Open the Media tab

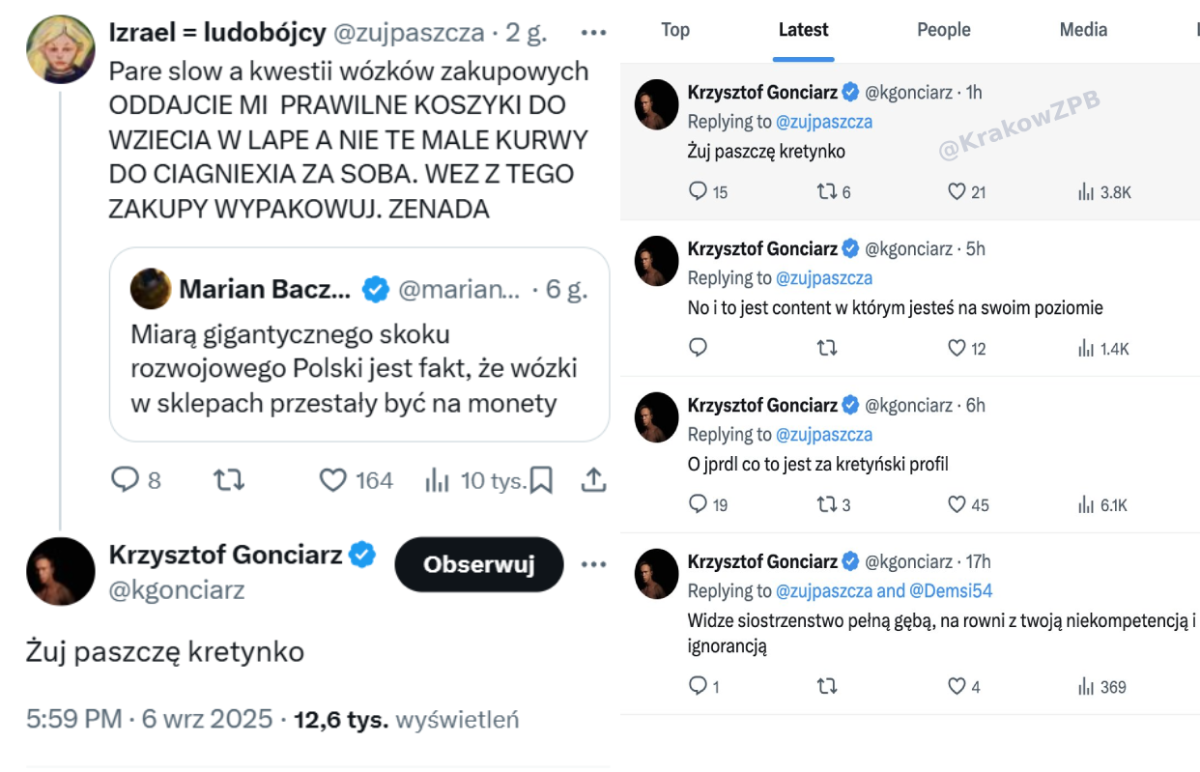coord(1083,30)
